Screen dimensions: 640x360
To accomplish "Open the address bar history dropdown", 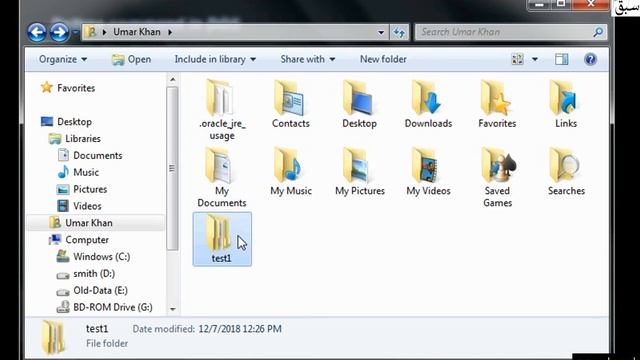I will [381, 32].
